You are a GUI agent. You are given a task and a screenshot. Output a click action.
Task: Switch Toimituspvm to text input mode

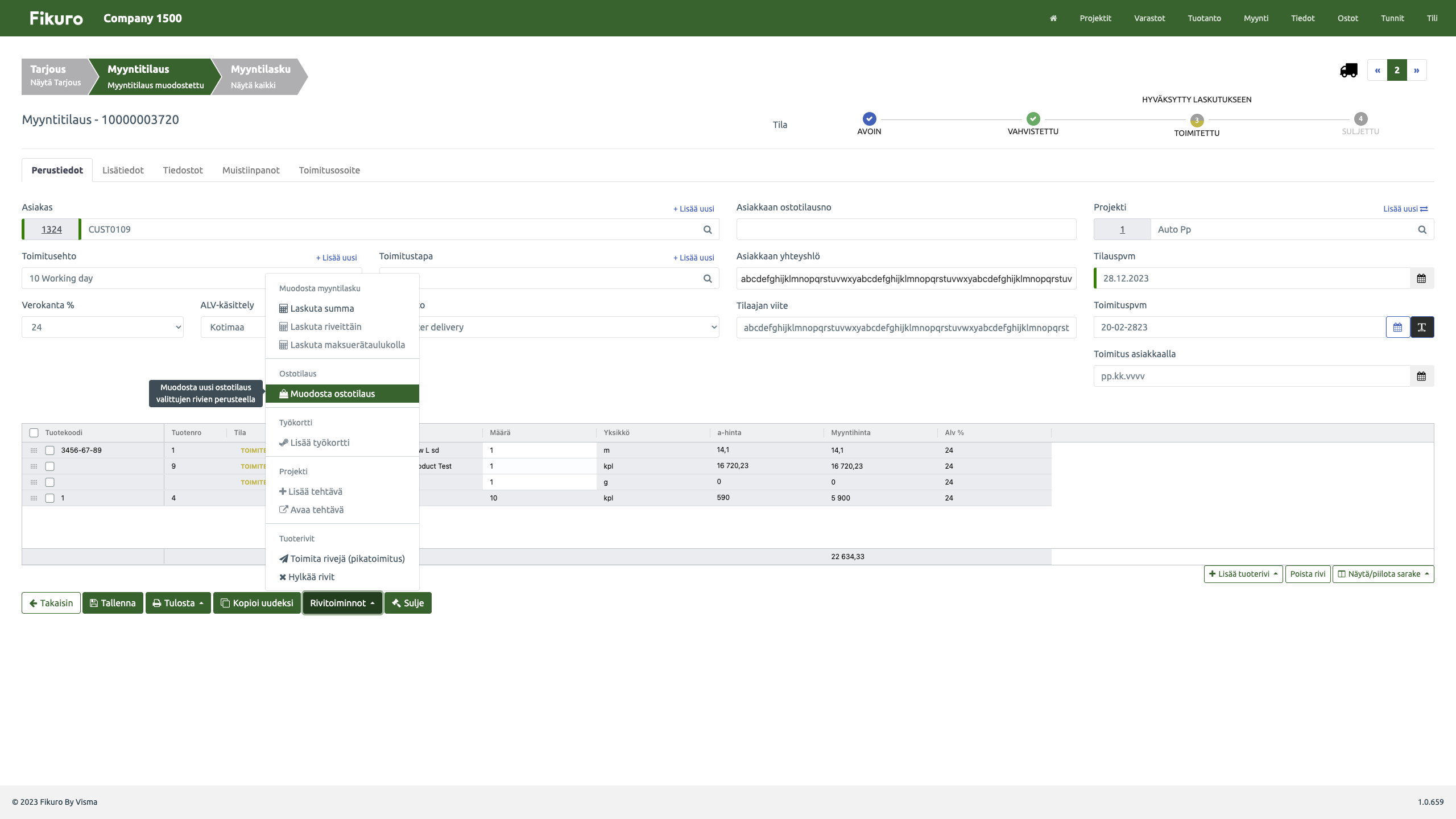pyautogui.click(x=1422, y=327)
